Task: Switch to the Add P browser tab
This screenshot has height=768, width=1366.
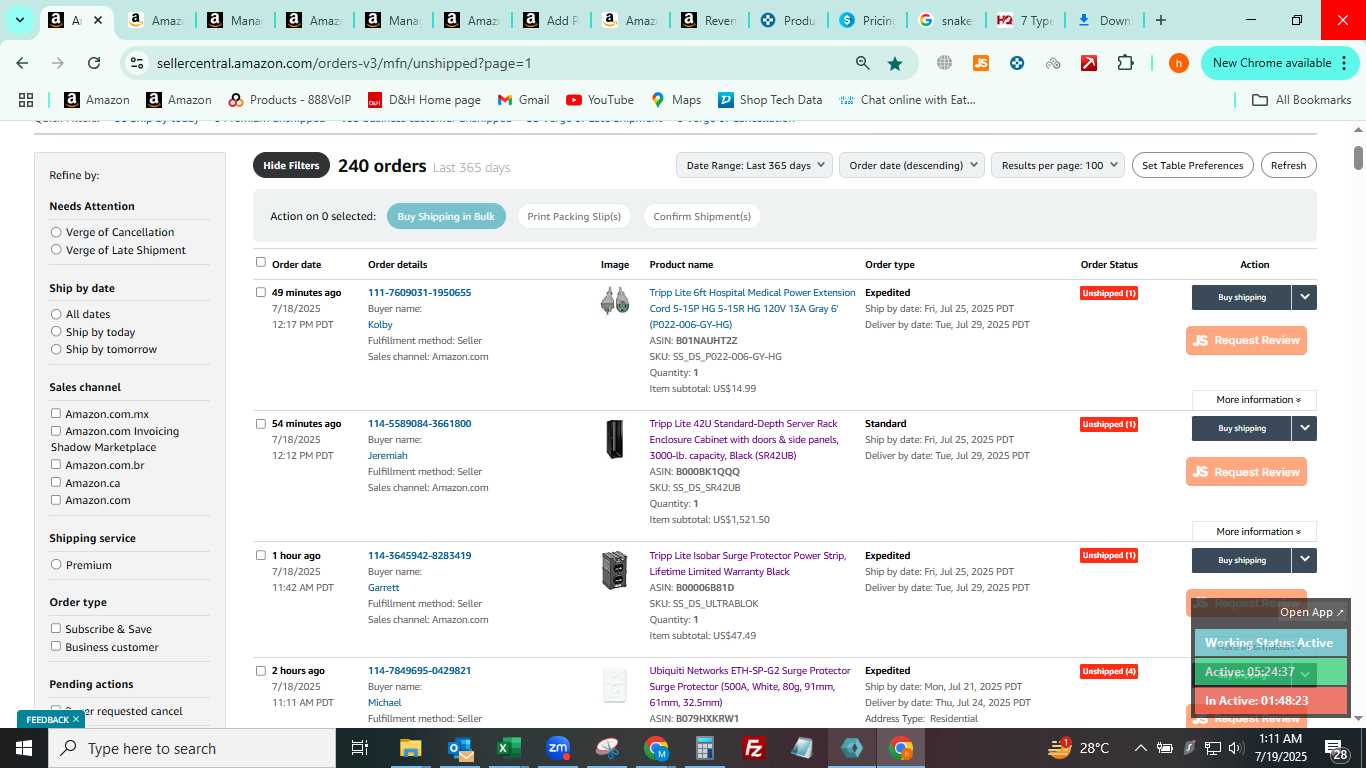Action: (549, 20)
